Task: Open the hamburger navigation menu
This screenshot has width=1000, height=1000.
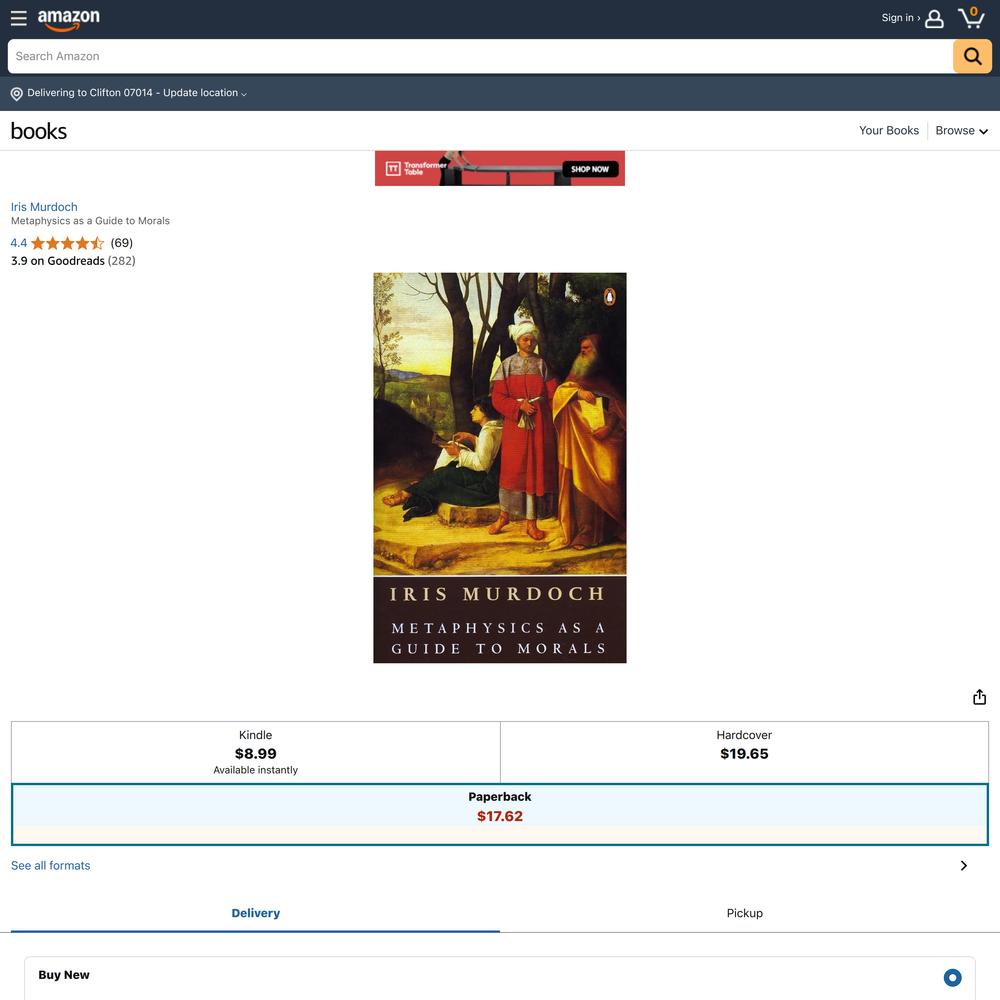Action: point(18,18)
